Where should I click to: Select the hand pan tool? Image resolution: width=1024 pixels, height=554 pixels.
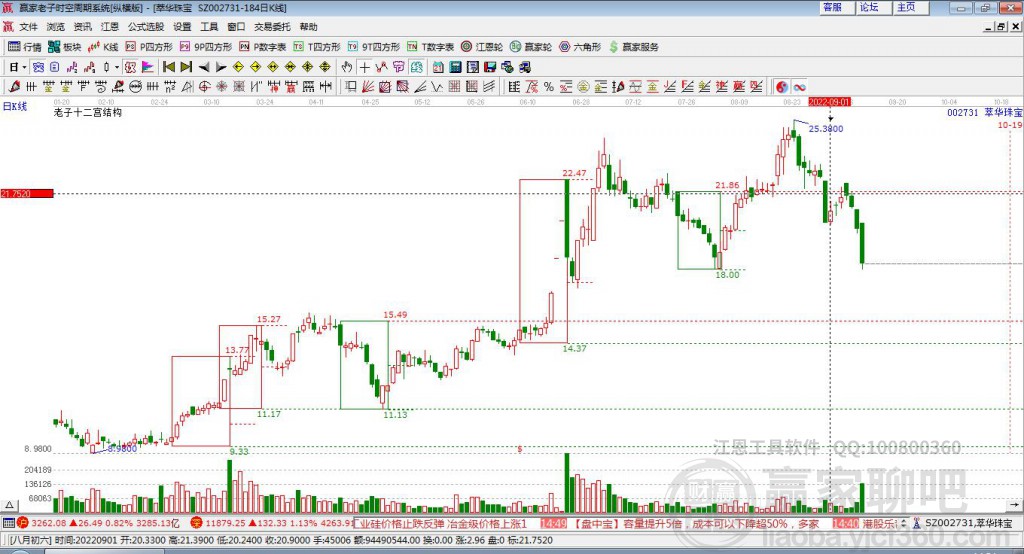[347, 67]
